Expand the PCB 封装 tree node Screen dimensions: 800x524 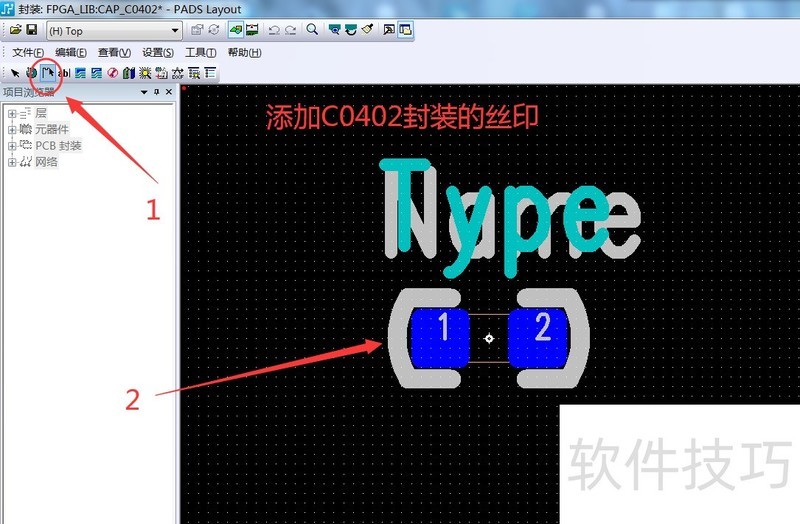12,146
